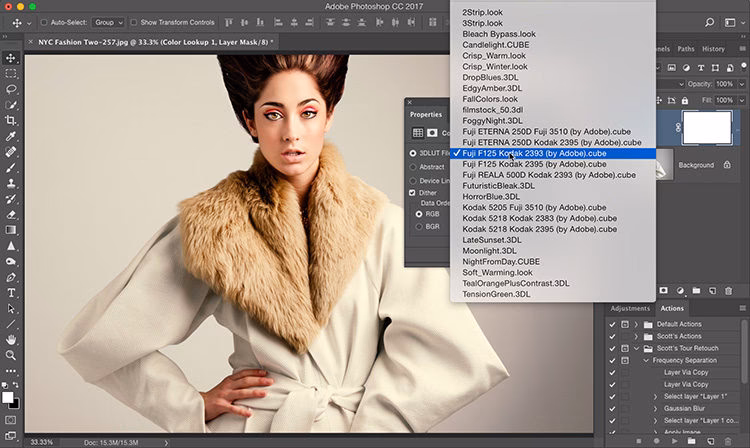The image size is (750, 448).
Task: Expand the Gaussian Blur action step
Action: pyautogui.click(x=656, y=409)
